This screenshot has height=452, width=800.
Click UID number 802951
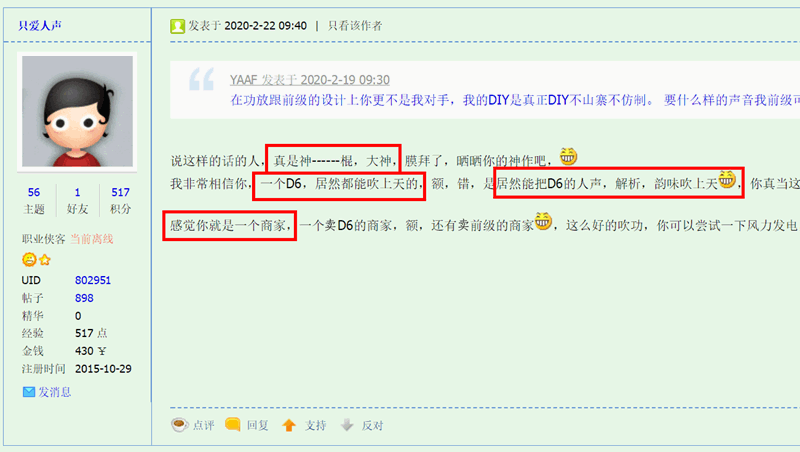(93, 280)
